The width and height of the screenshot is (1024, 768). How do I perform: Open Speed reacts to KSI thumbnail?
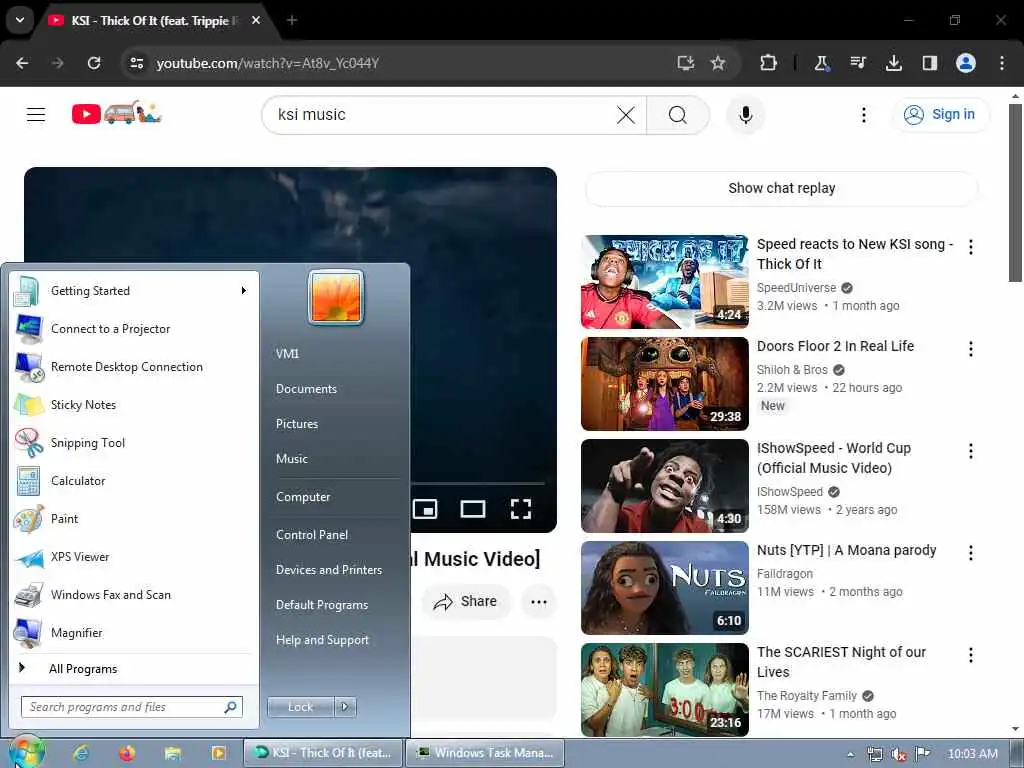pos(665,281)
